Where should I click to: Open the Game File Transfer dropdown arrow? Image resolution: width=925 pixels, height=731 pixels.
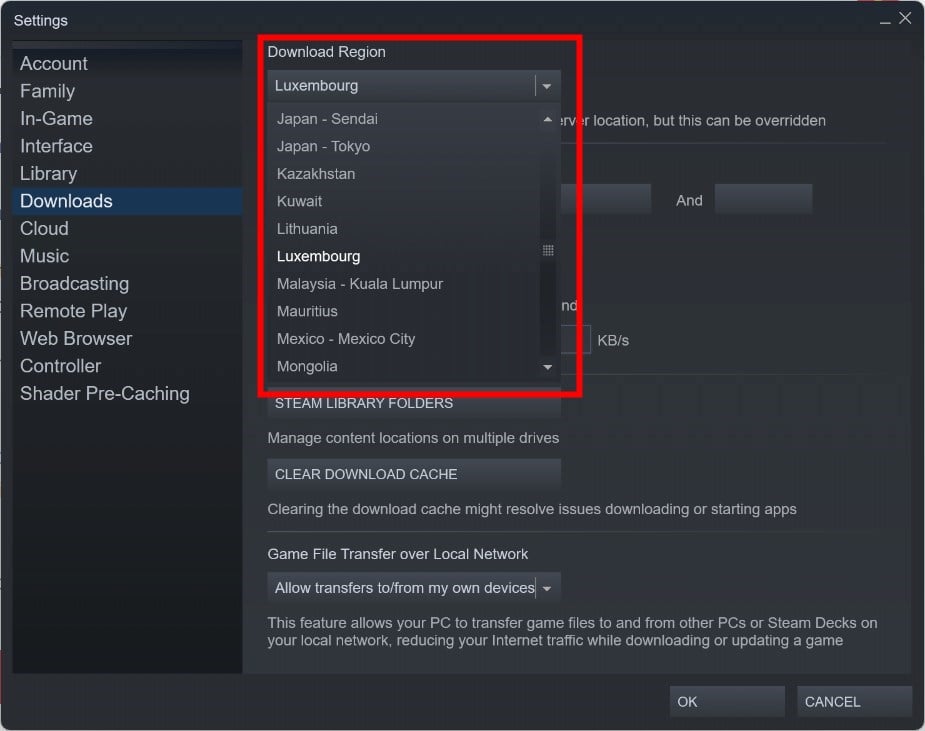click(547, 588)
